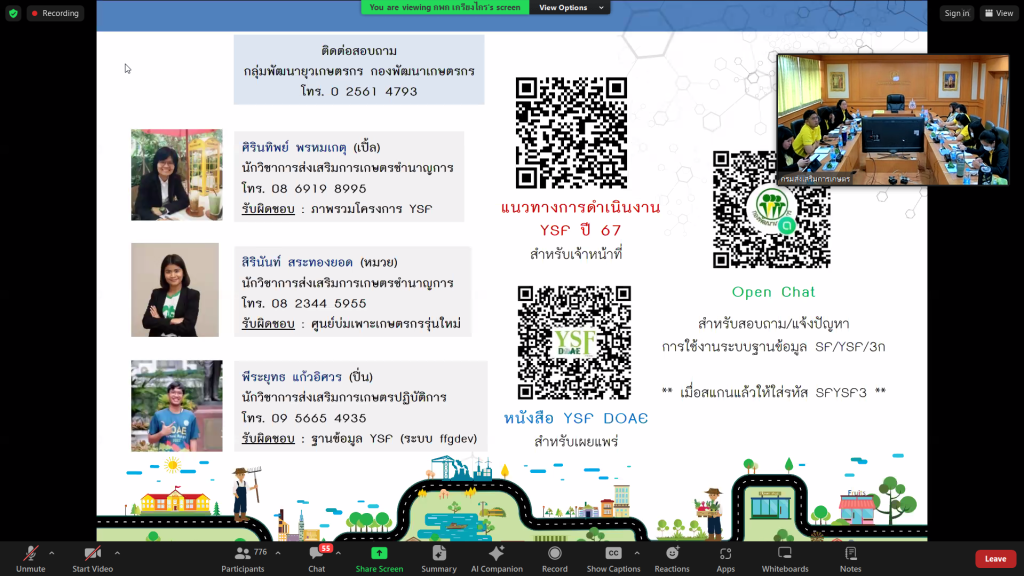
Task: Click the phone number 08 6919 8995
Action: tap(319, 188)
